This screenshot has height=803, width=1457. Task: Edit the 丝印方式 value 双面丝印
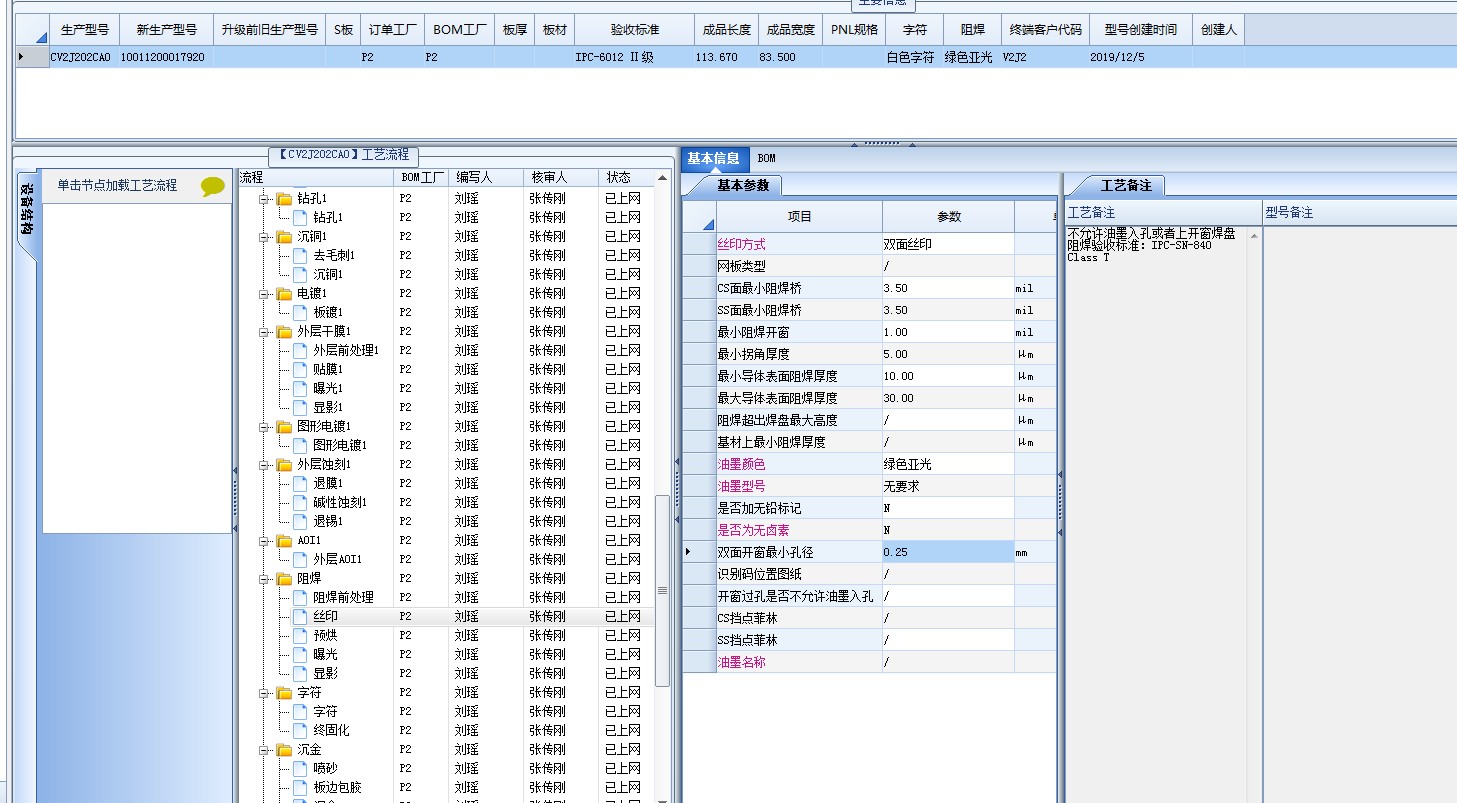click(x=948, y=244)
